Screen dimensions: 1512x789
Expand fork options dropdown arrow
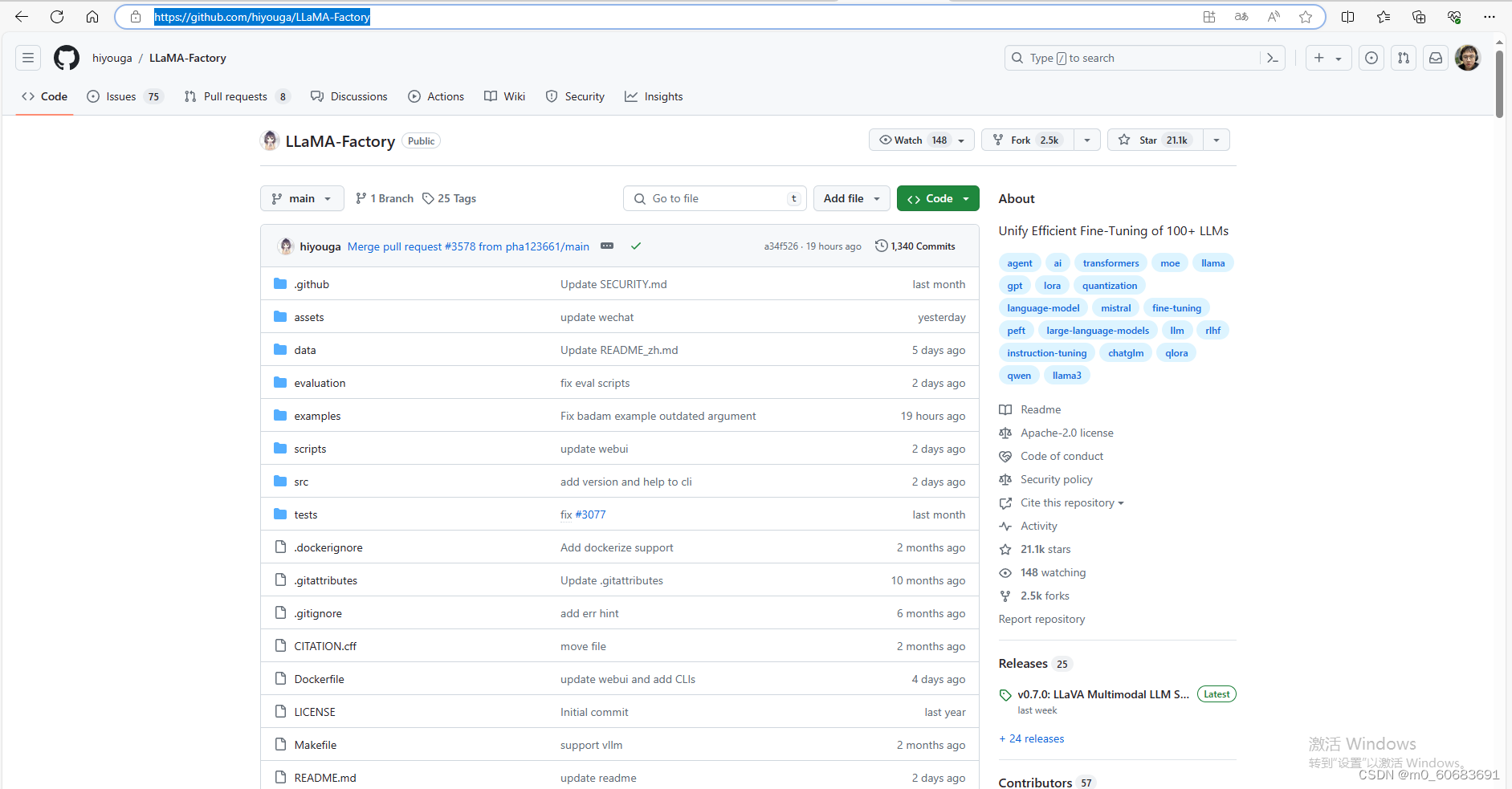(x=1087, y=140)
